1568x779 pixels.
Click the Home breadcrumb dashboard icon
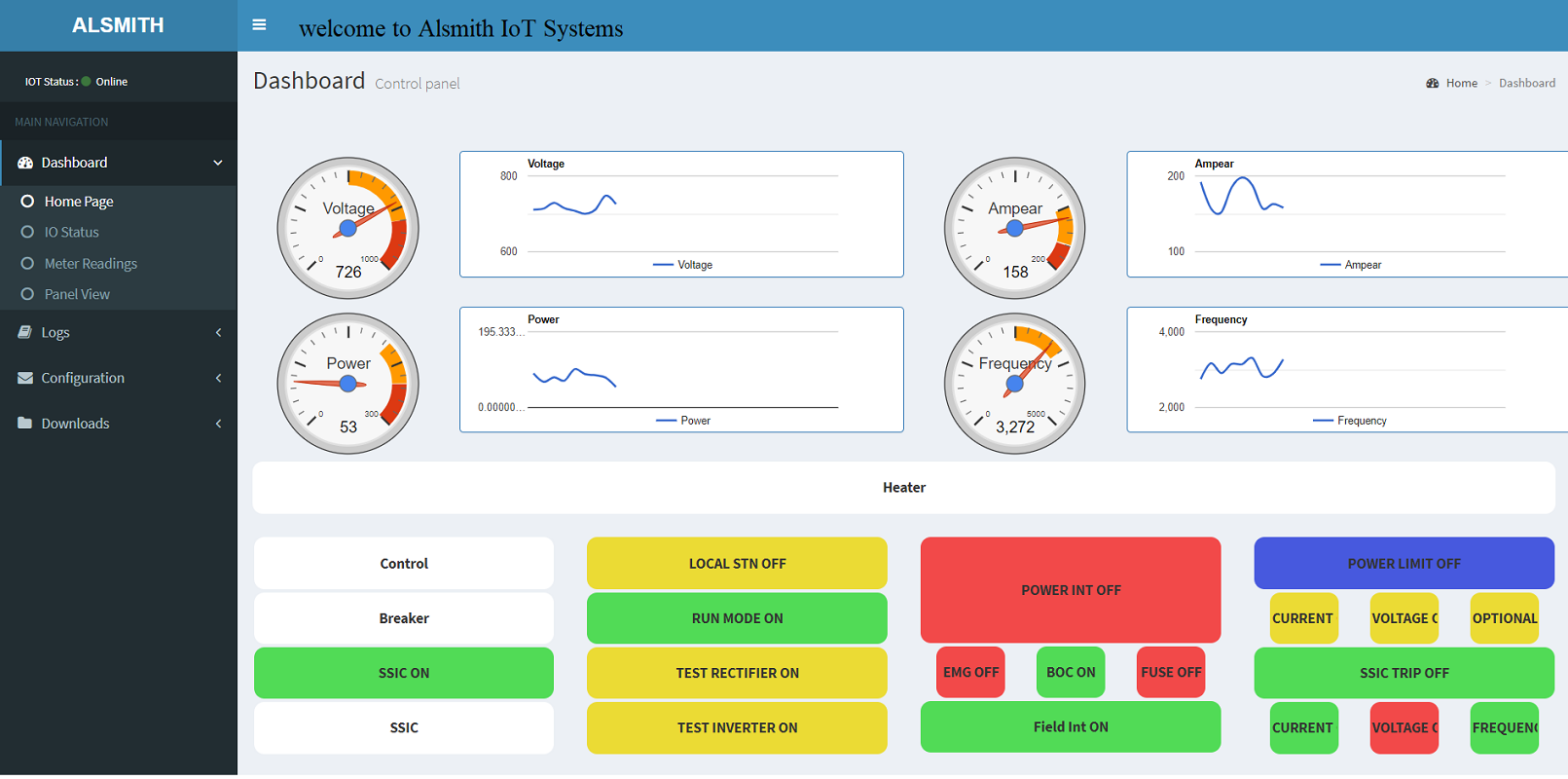pyautogui.click(x=1432, y=84)
